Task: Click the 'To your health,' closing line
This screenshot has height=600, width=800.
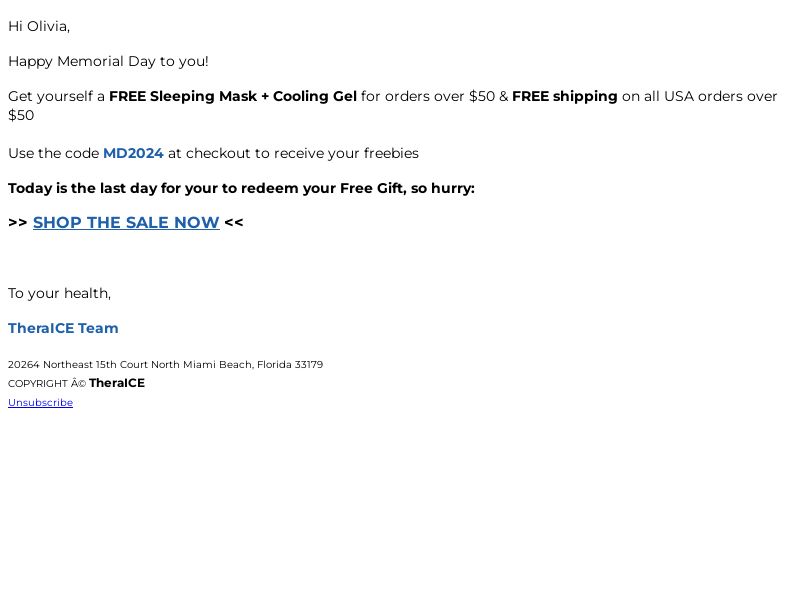Action: [59, 293]
